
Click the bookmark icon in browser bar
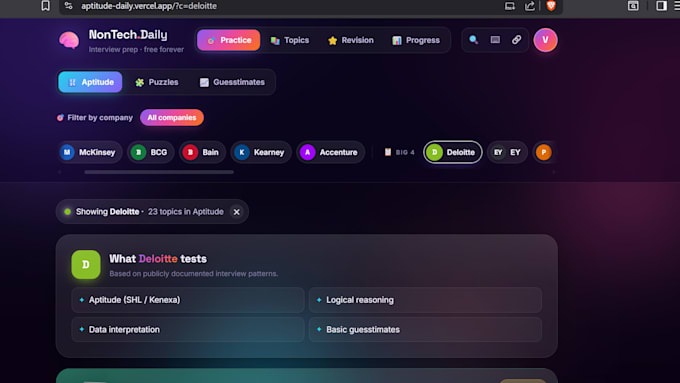(x=46, y=6)
